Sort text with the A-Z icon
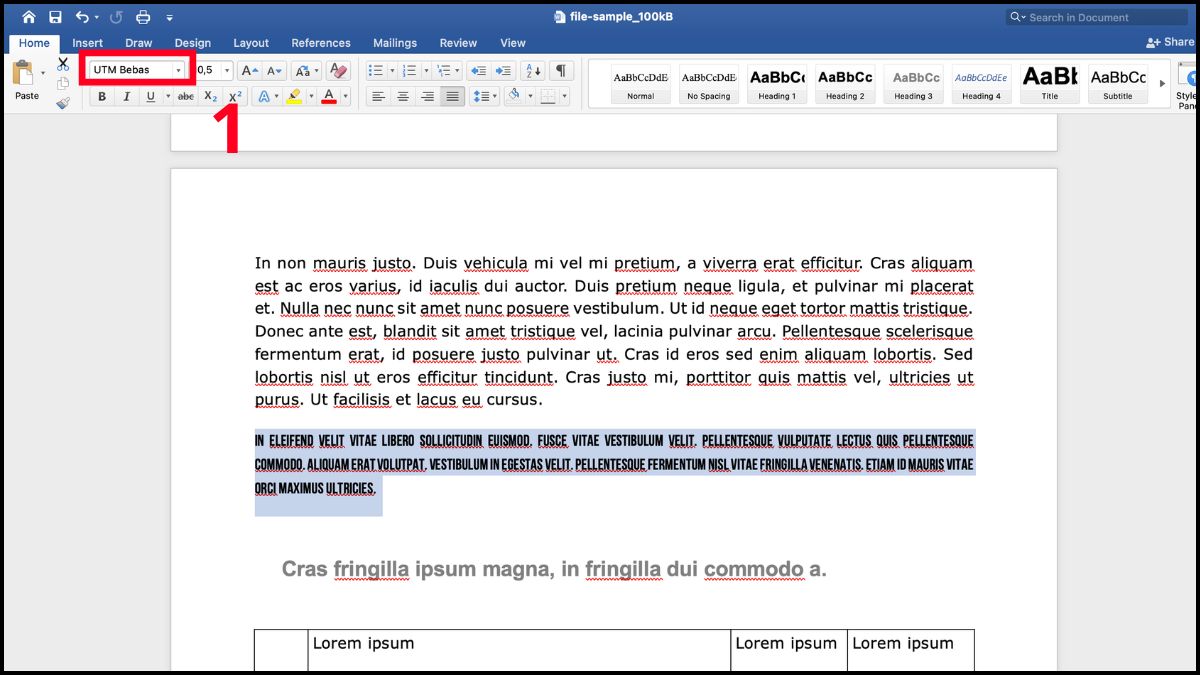The width and height of the screenshot is (1200, 675). pyautogui.click(x=533, y=71)
